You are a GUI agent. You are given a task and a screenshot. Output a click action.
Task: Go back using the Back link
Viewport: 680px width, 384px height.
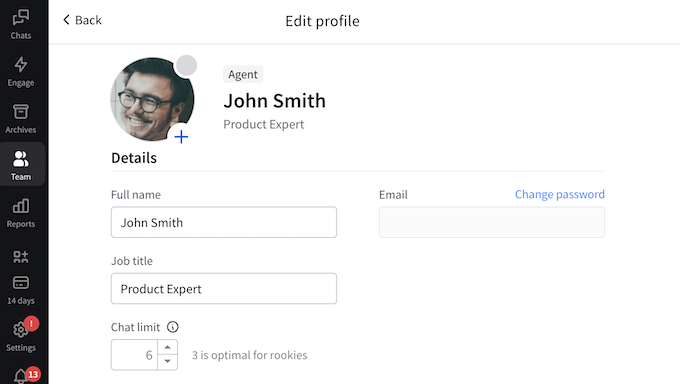click(x=82, y=20)
